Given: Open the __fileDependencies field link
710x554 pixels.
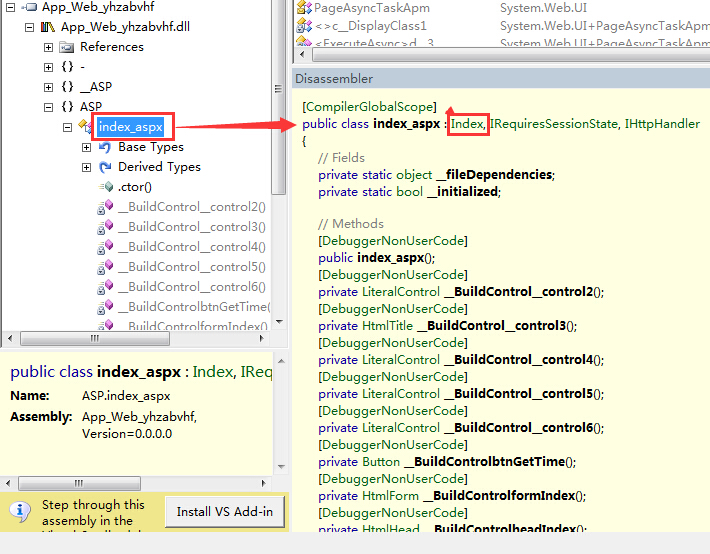Looking at the screenshot, I should coord(494,175).
